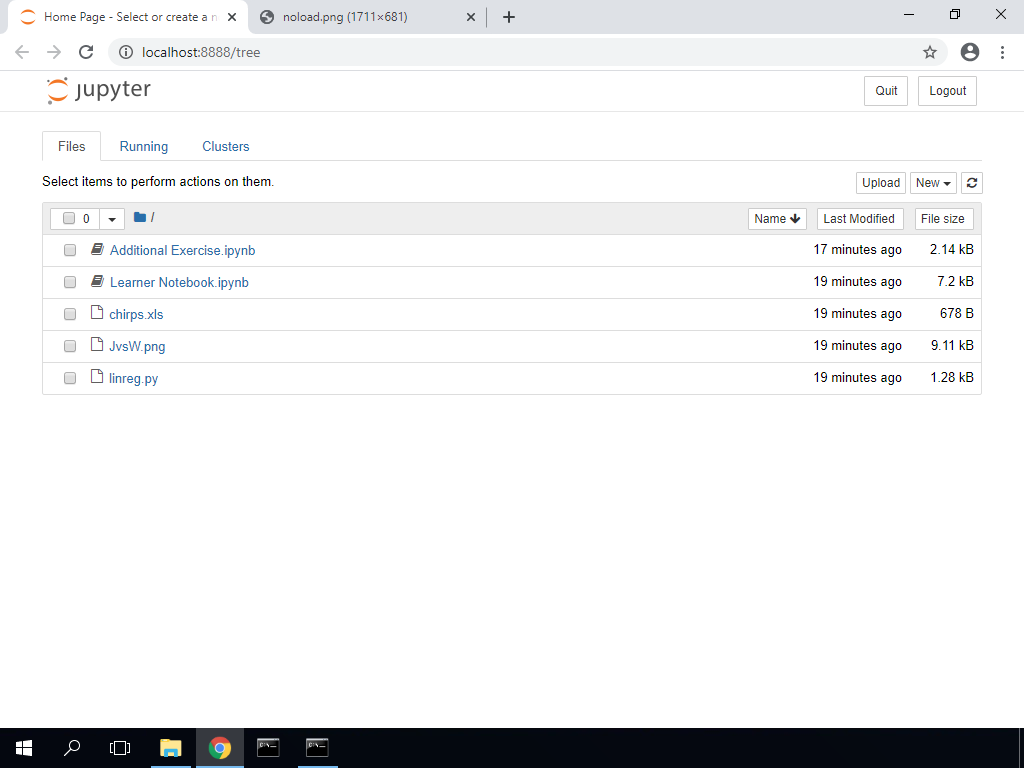Click file icon beside linreg.py
Image resolution: width=1024 pixels, height=768 pixels.
click(97, 376)
